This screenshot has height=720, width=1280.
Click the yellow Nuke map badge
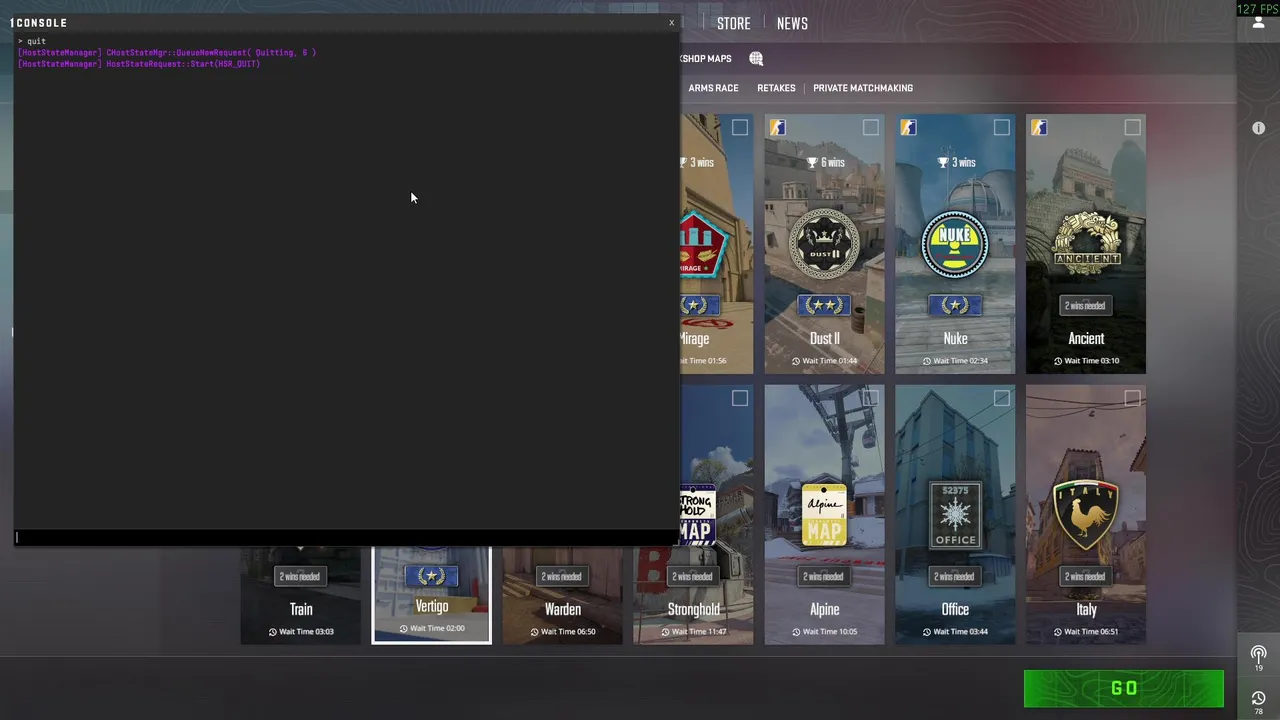tap(955, 244)
